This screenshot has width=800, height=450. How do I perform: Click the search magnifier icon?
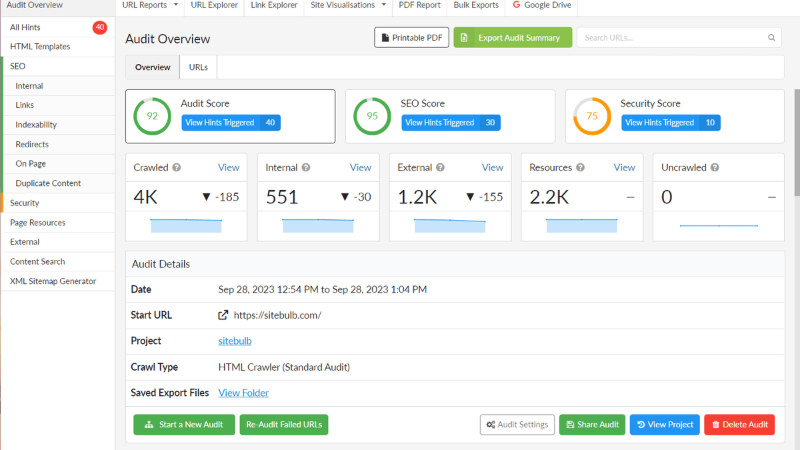coord(772,38)
